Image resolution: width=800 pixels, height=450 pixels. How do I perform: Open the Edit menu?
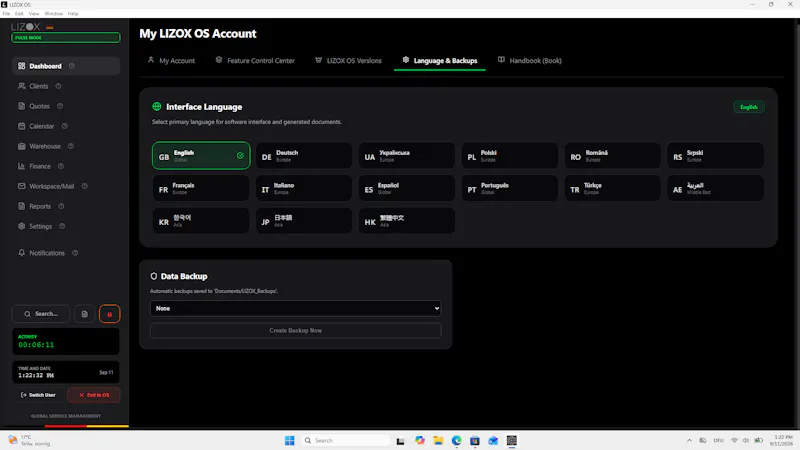point(19,14)
